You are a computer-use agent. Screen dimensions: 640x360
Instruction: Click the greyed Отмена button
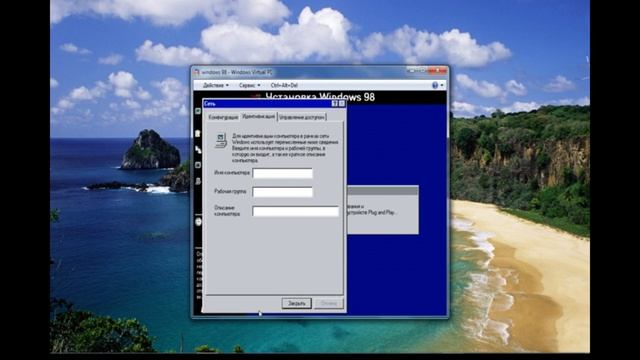pos(329,303)
